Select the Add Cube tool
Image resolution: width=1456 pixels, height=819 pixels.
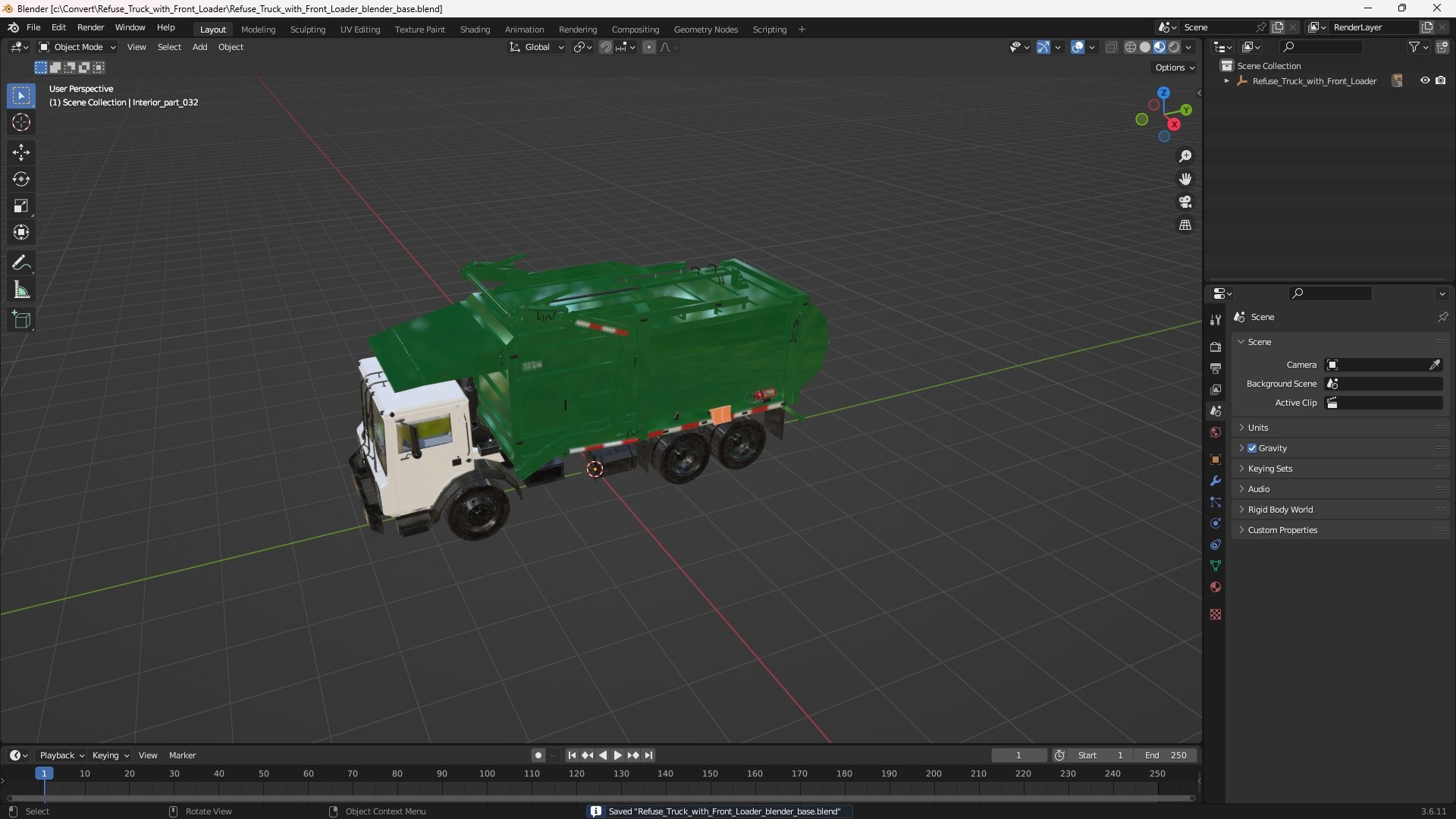[21, 320]
